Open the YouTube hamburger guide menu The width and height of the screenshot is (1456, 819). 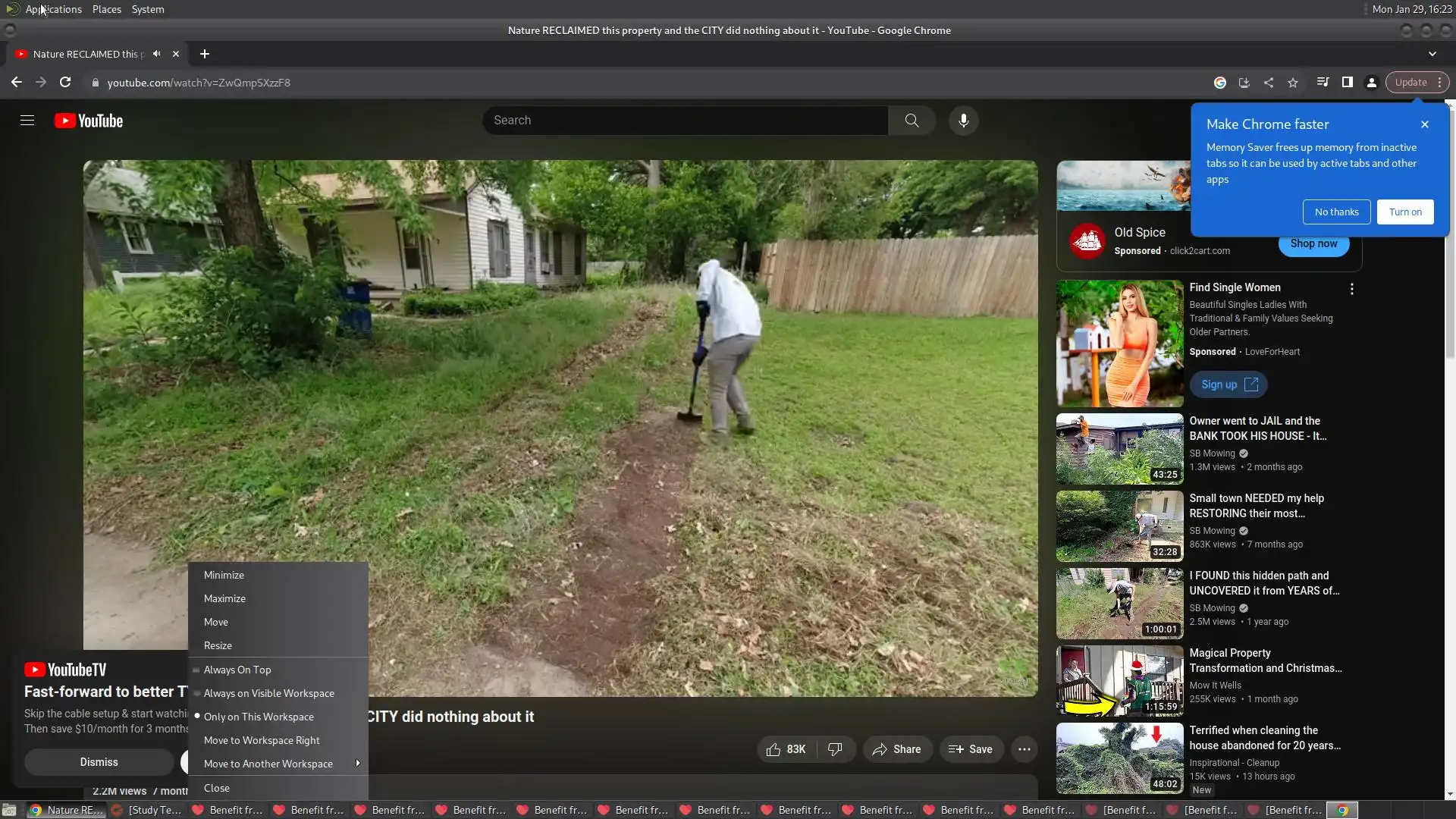(x=27, y=121)
